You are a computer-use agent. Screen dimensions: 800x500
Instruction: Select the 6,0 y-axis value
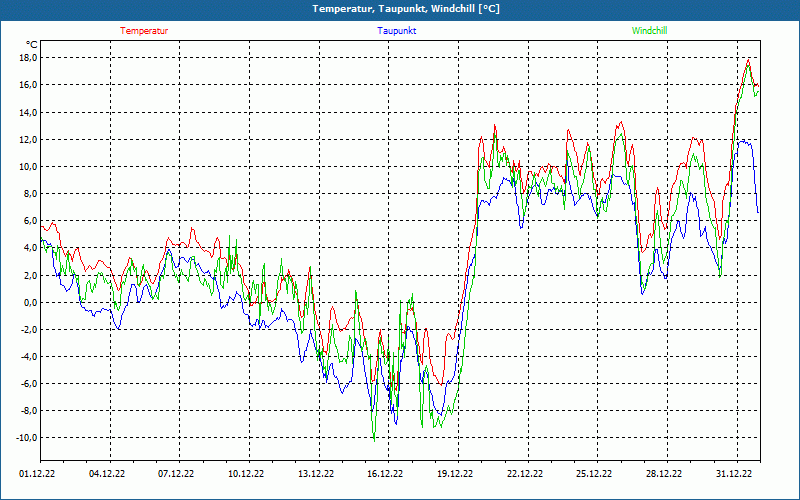[30, 220]
